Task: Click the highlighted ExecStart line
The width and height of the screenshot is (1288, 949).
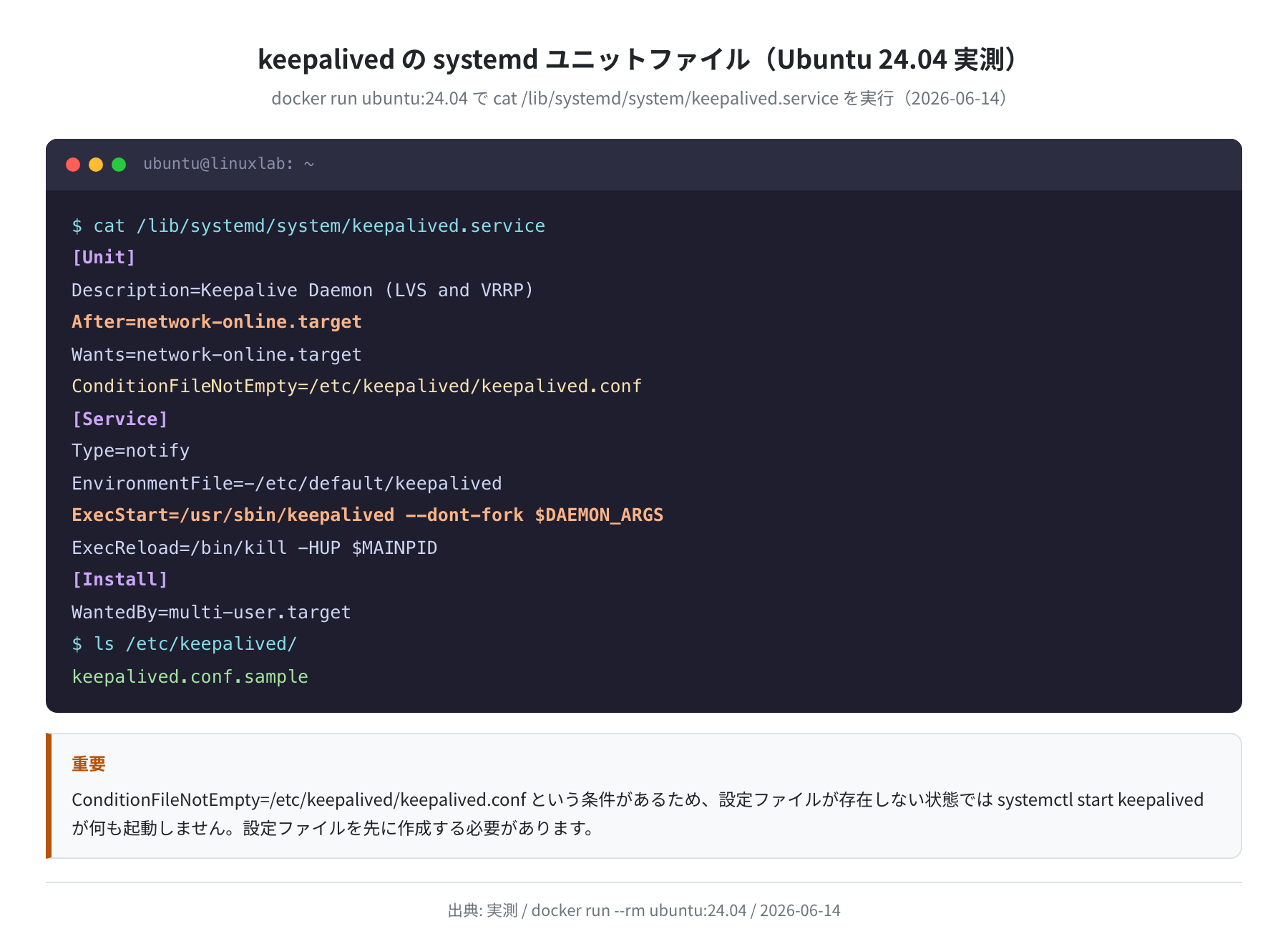Action: (368, 515)
